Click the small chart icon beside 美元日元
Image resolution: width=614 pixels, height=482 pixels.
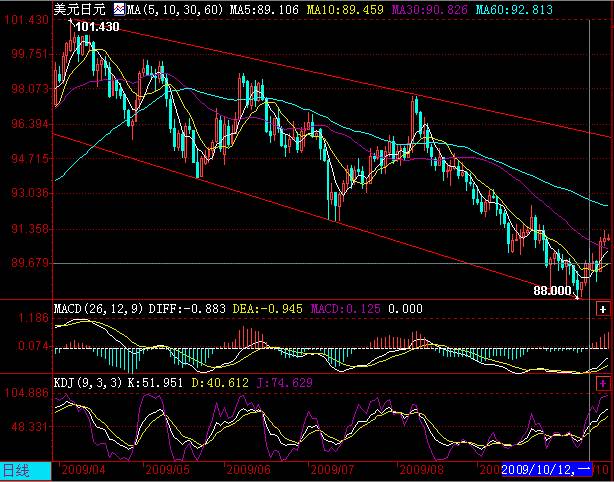pos(118,8)
